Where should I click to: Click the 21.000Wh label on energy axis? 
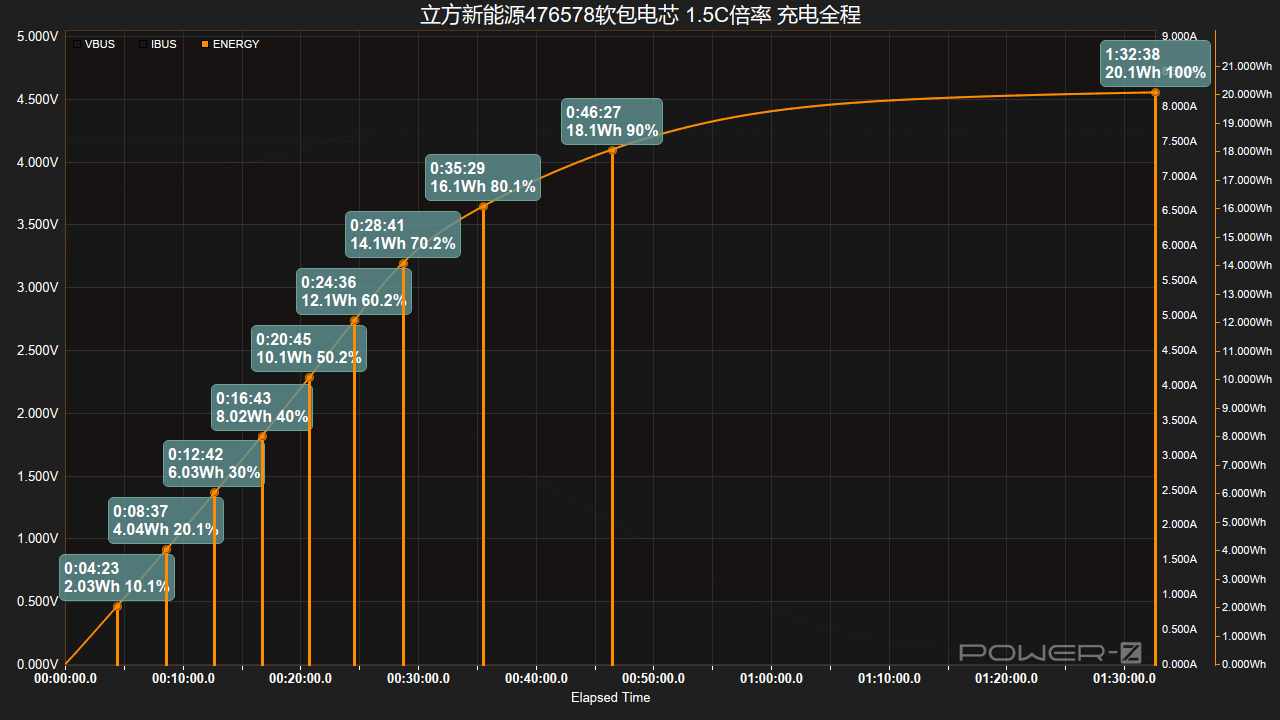click(x=1246, y=66)
